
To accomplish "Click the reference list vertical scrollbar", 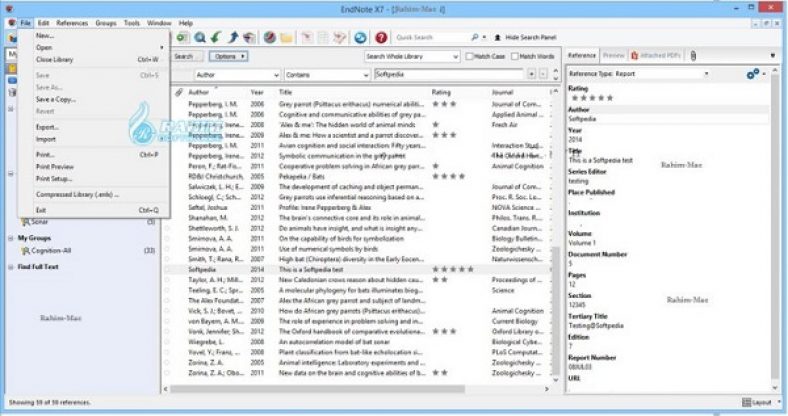I will pyautogui.click(x=555, y=310).
